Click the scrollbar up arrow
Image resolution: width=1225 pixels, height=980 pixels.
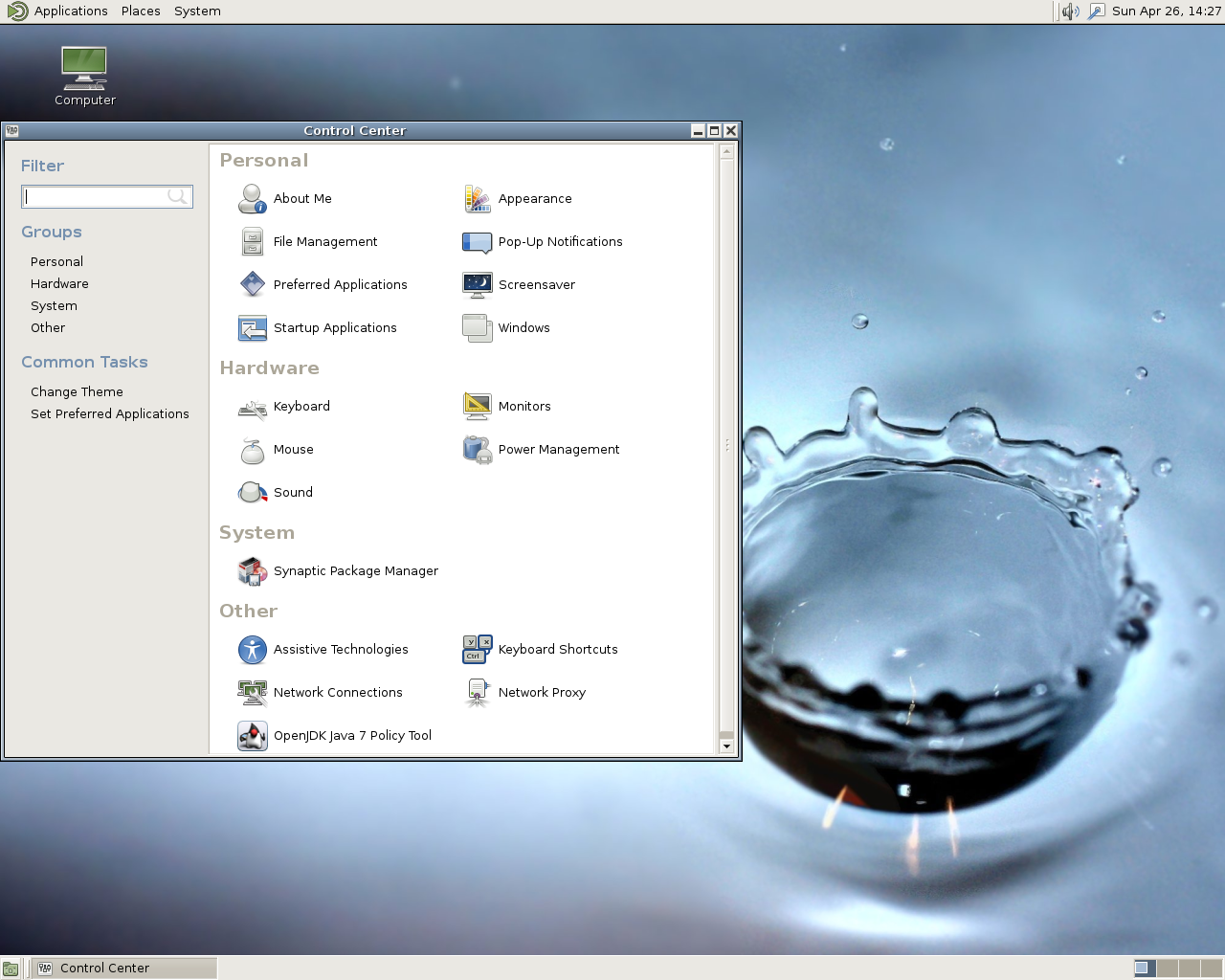point(726,151)
